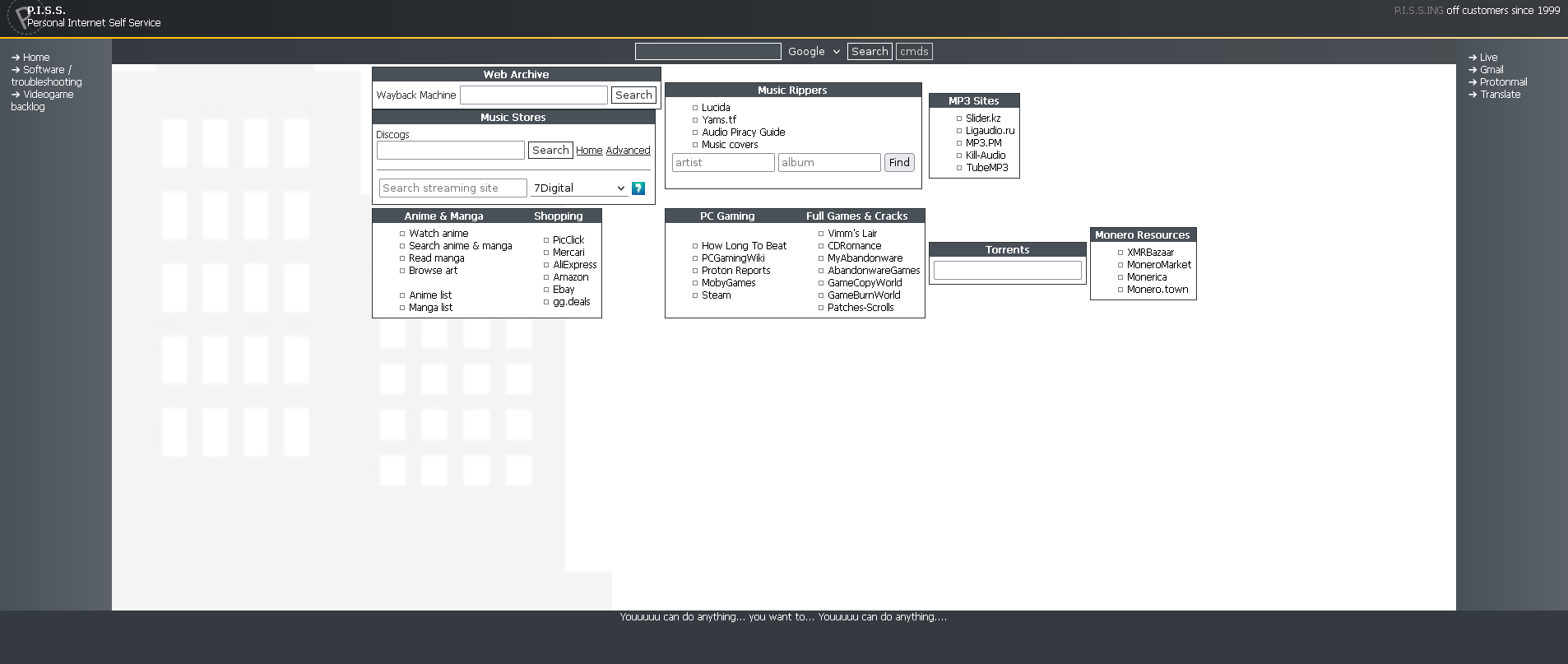Open Home in left sidebar
1568x664 pixels.
pyautogui.click(x=36, y=58)
